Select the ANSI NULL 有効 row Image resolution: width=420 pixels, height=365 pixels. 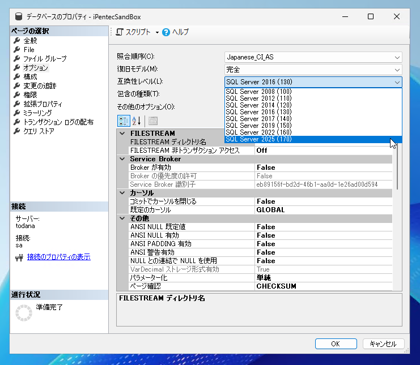pos(260,235)
